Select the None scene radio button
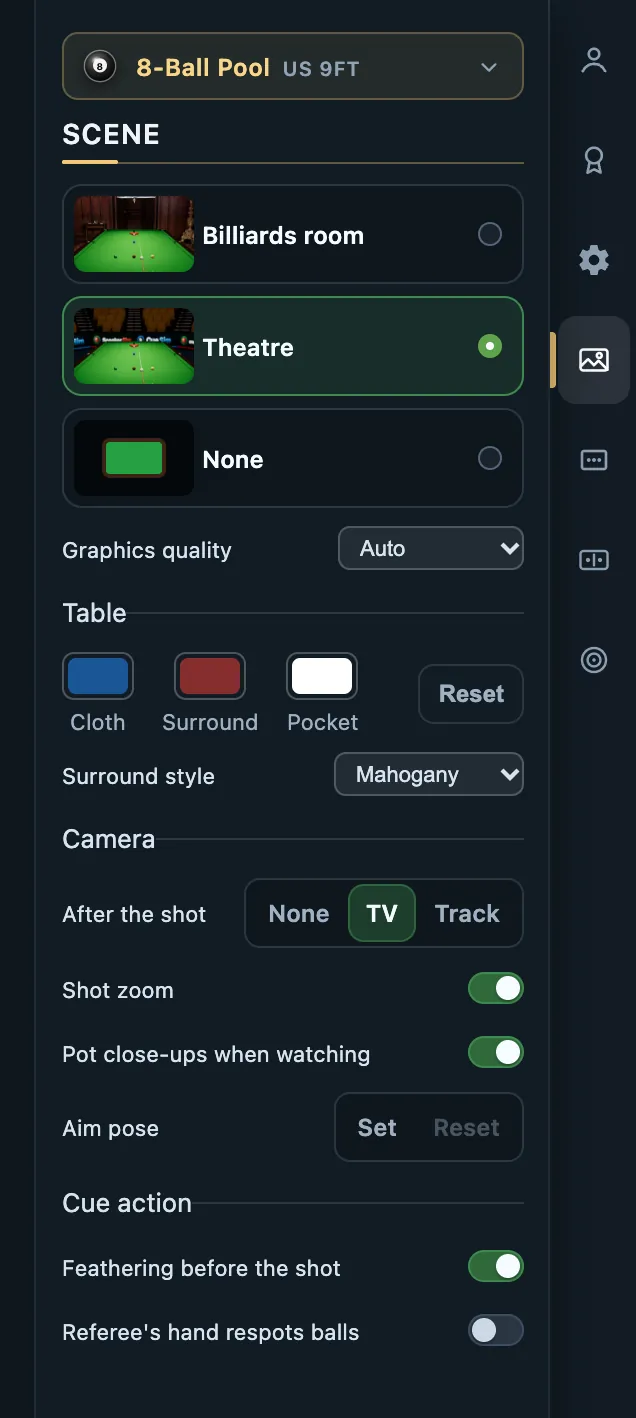Image resolution: width=636 pixels, height=1418 pixels. pos(490,458)
